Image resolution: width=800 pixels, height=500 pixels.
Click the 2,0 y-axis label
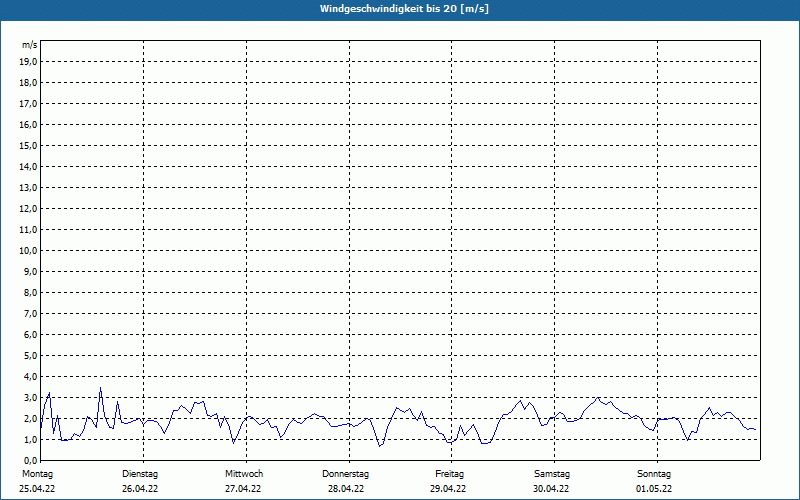pos(31,418)
